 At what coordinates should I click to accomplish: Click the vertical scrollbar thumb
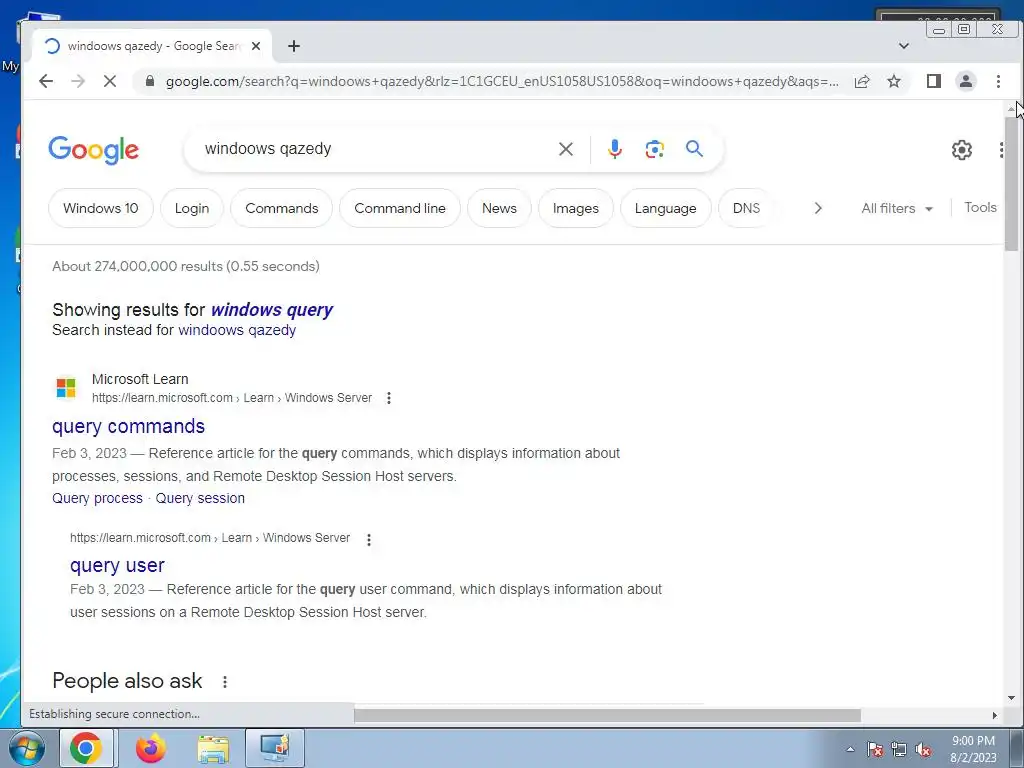1011,184
